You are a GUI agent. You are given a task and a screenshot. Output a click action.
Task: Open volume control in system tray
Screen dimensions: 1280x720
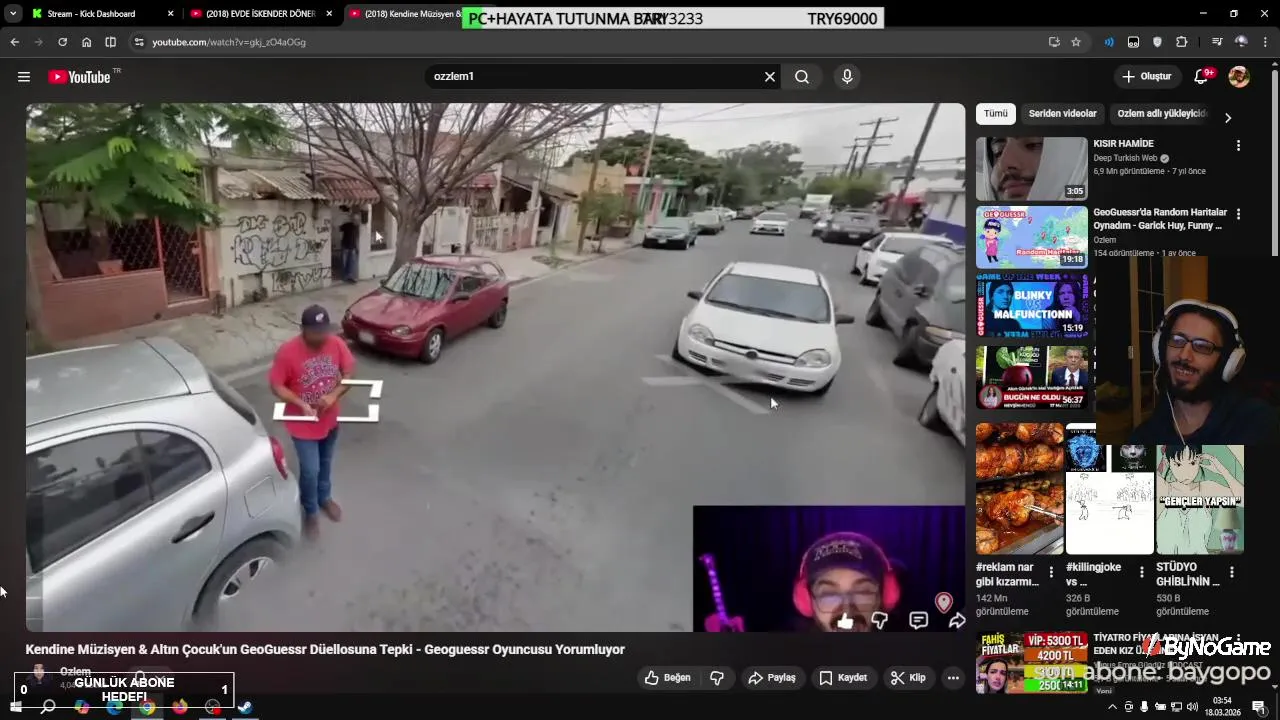1192,707
